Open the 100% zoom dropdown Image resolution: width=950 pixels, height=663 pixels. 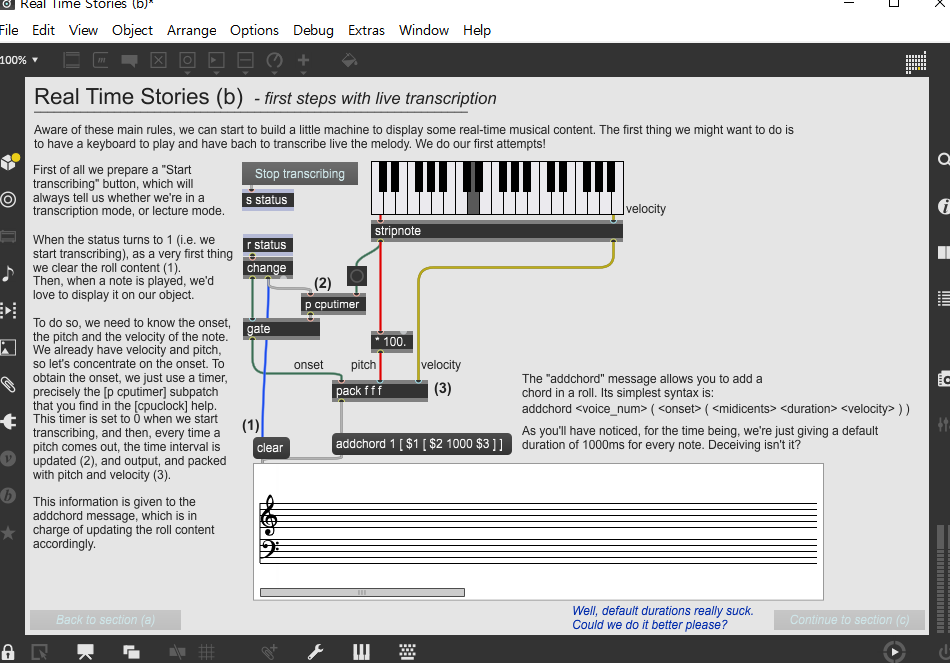click(19, 60)
